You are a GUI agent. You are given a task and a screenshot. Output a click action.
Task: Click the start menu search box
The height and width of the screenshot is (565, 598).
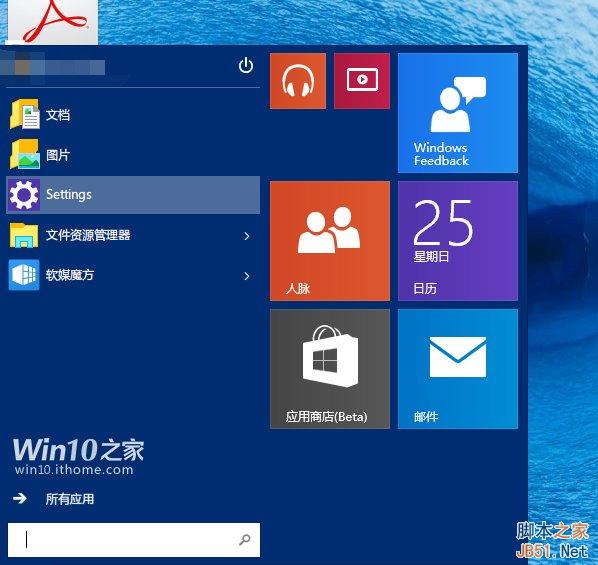click(x=134, y=540)
